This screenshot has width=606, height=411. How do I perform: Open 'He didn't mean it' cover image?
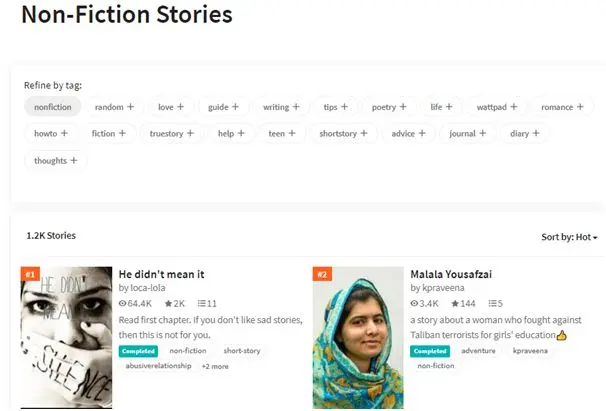coord(66,337)
